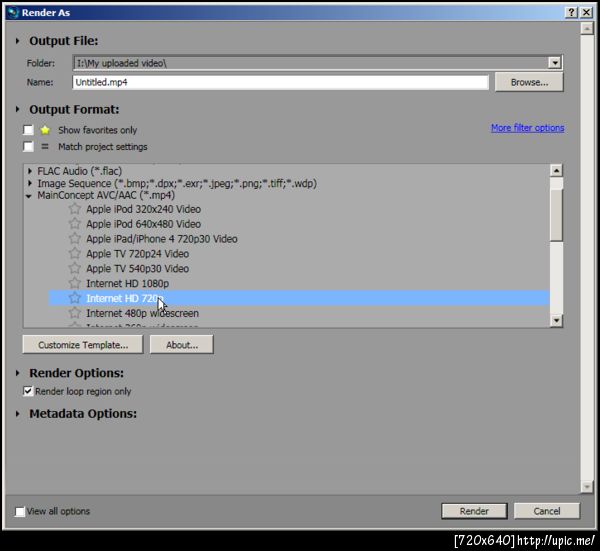The height and width of the screenshot is (551, 600).
Task: Select Apple iPad/iPhone 4 720p30 Video
Action: tap(161, 239)
